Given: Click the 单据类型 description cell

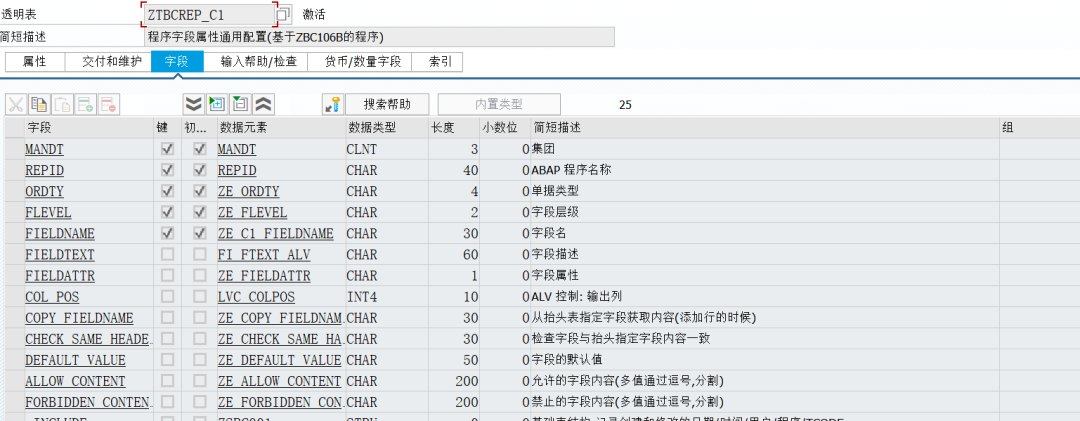Looking at the screenshot, I should (x=765, y=192).
